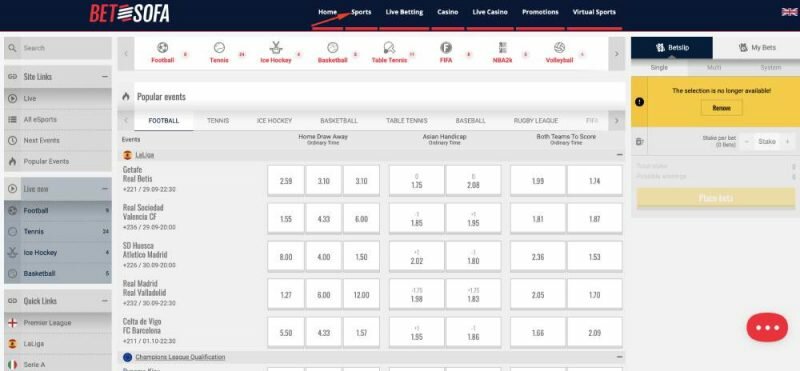Click the BetSofa logo
Viewport: 800px width, 371px height.
pyautogui.click(x=129, y=14)
